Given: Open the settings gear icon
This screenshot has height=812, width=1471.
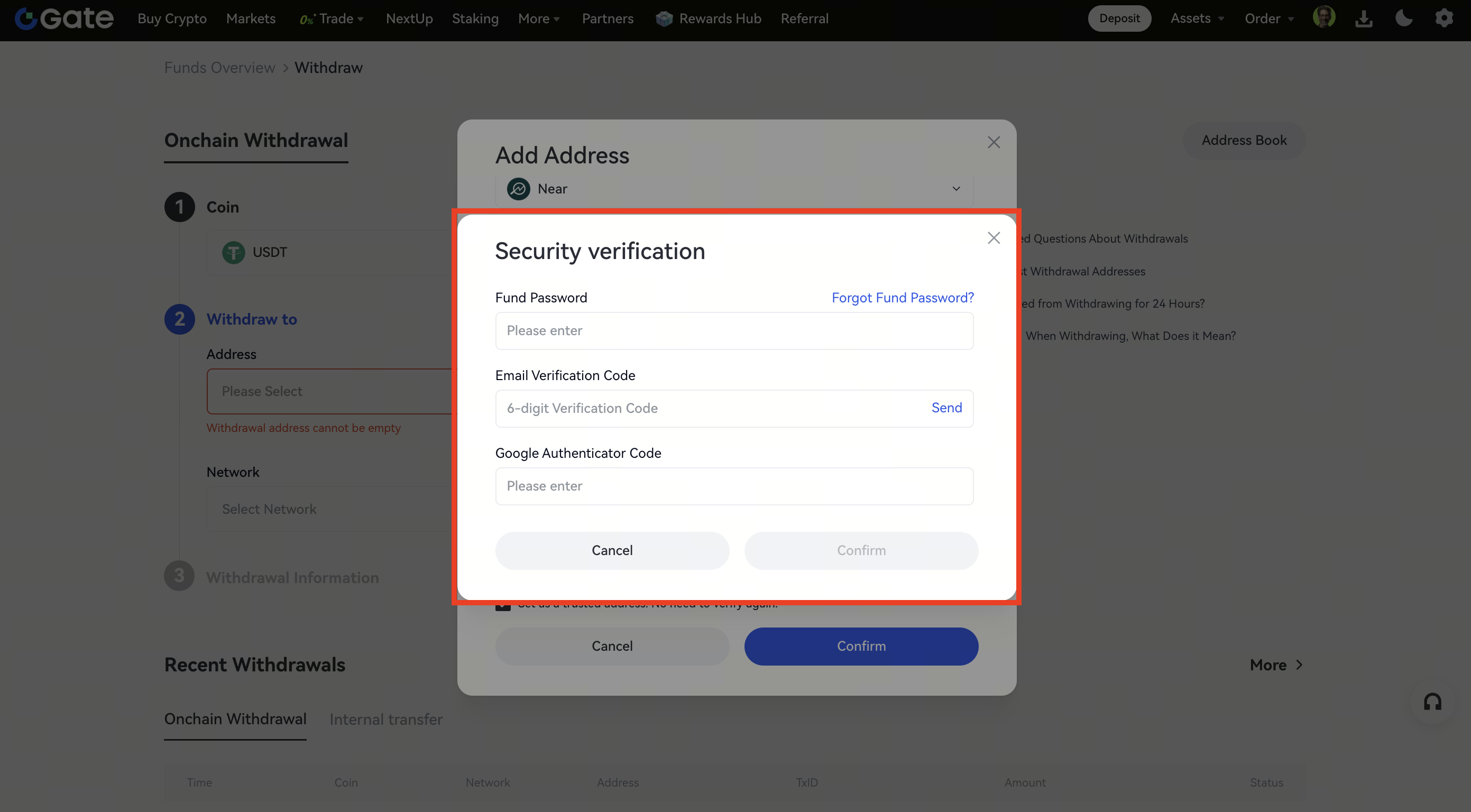Looking at the screenshot, I should click(x=1444, y=19).
